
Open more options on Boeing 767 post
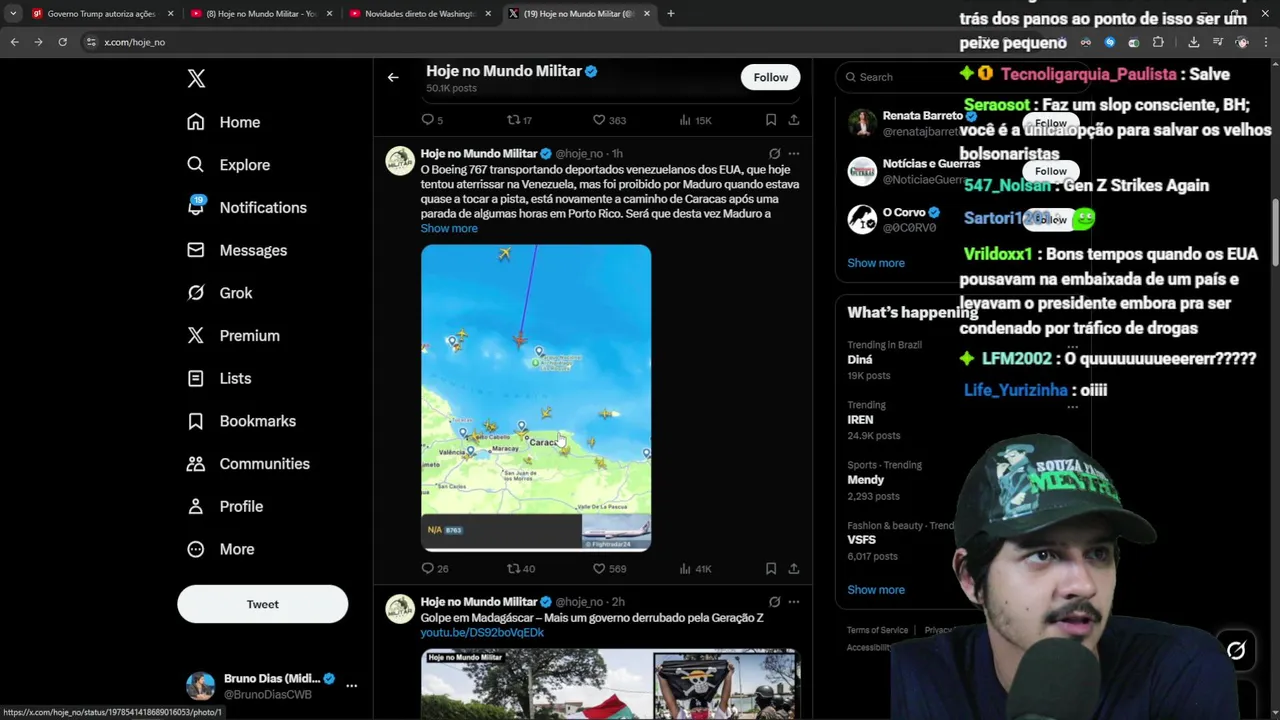[793, 154]
